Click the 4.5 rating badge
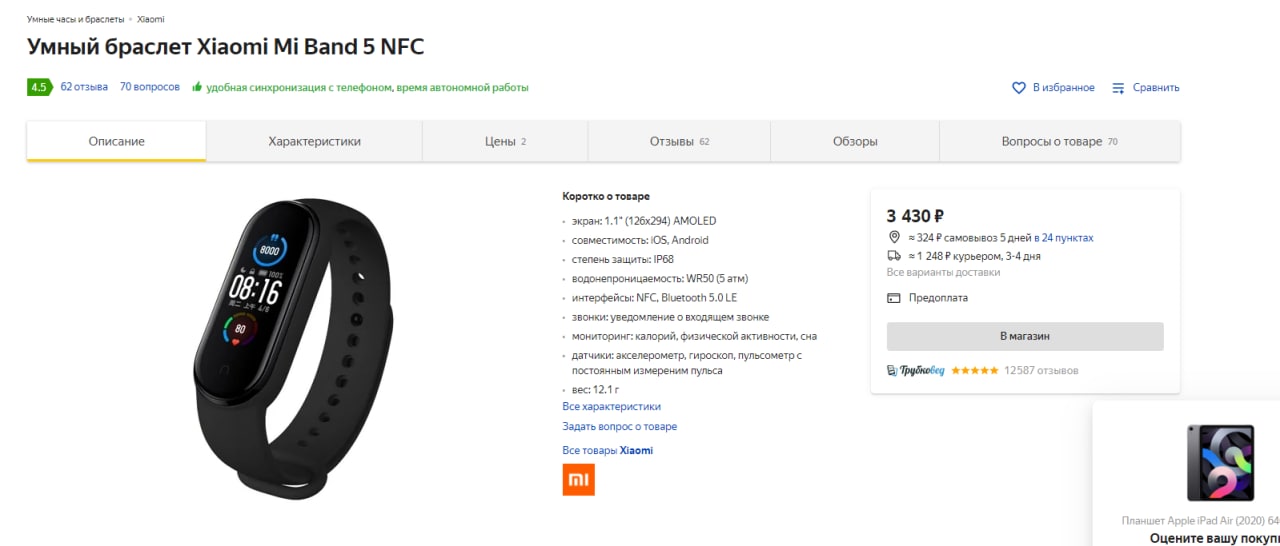1280x546 pixels. (x=39, y=87)
